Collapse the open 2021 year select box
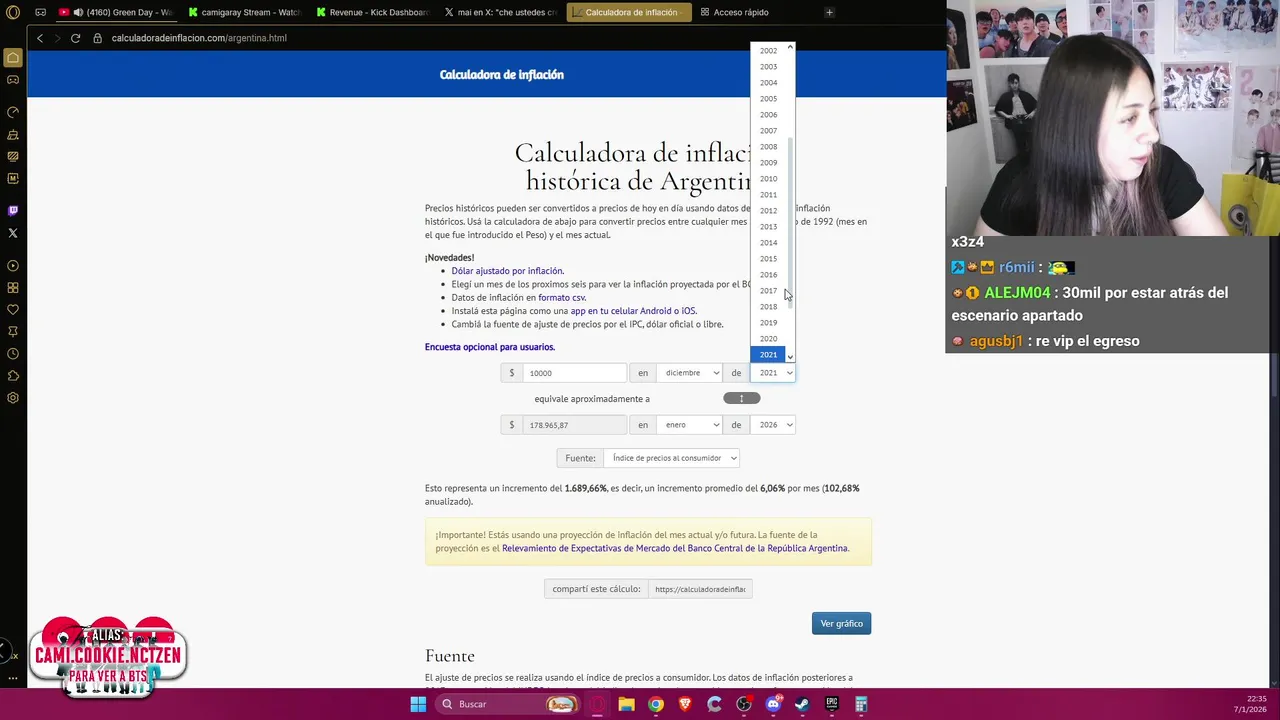Screen dimensions: 1280x720 coord(773,373)
